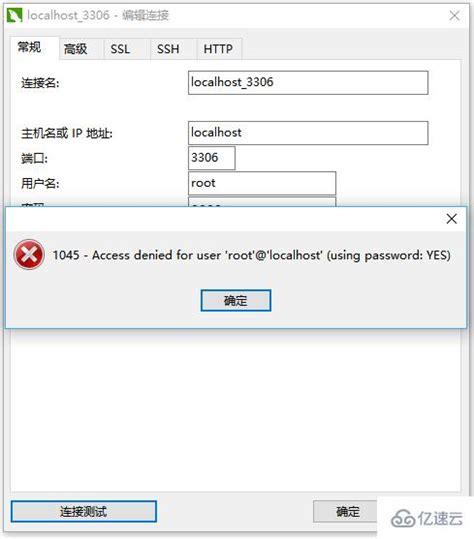Focus the 主机名或 IP 地址 field
The height and width of the screenshot is (539, 474).
pyautogui.click(x=308, y=133)
